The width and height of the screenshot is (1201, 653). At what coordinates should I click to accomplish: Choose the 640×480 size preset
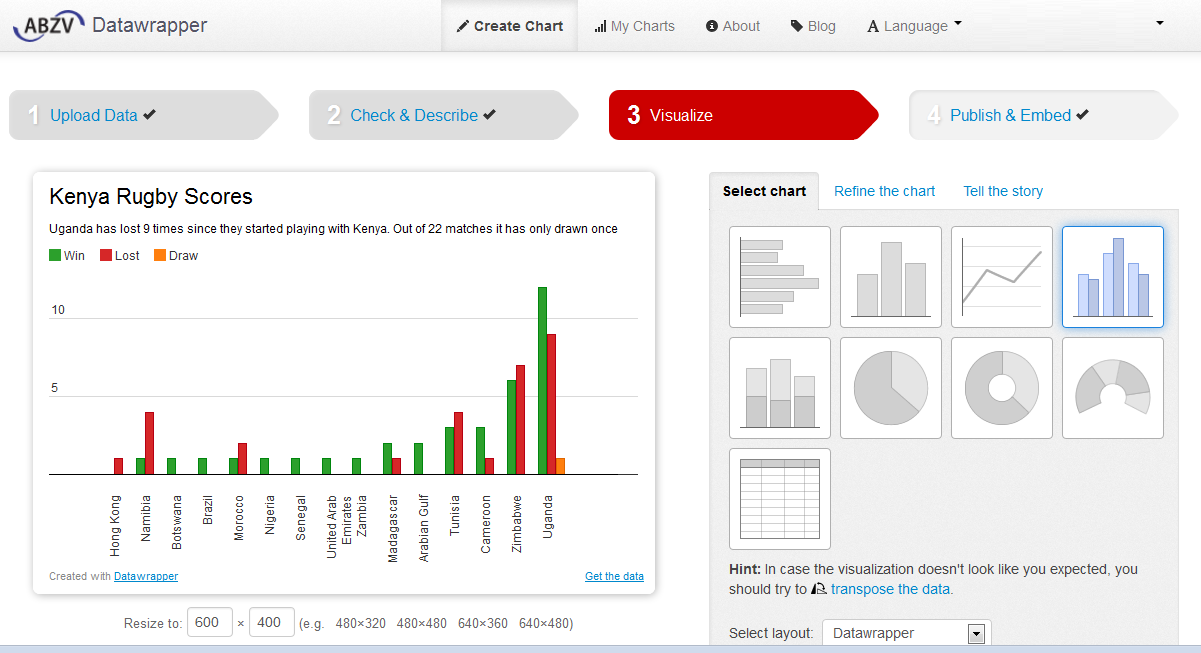point(544,623)
